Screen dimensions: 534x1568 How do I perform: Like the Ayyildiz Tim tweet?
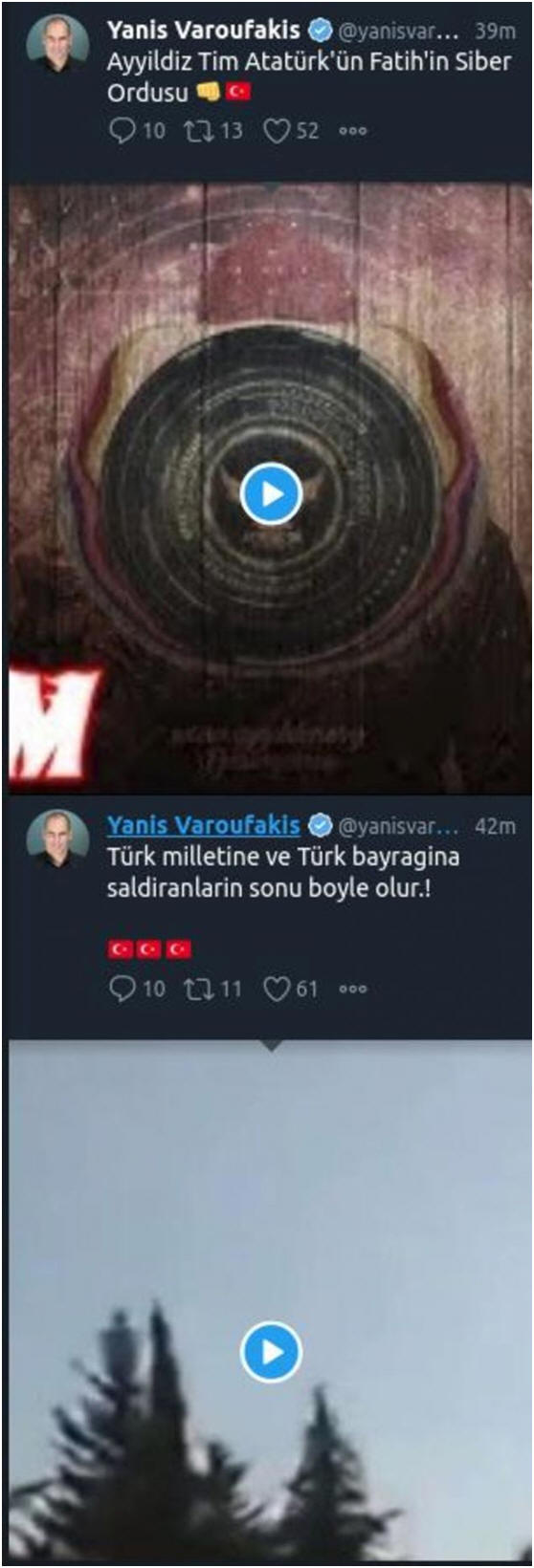click(x=277, y=131)
